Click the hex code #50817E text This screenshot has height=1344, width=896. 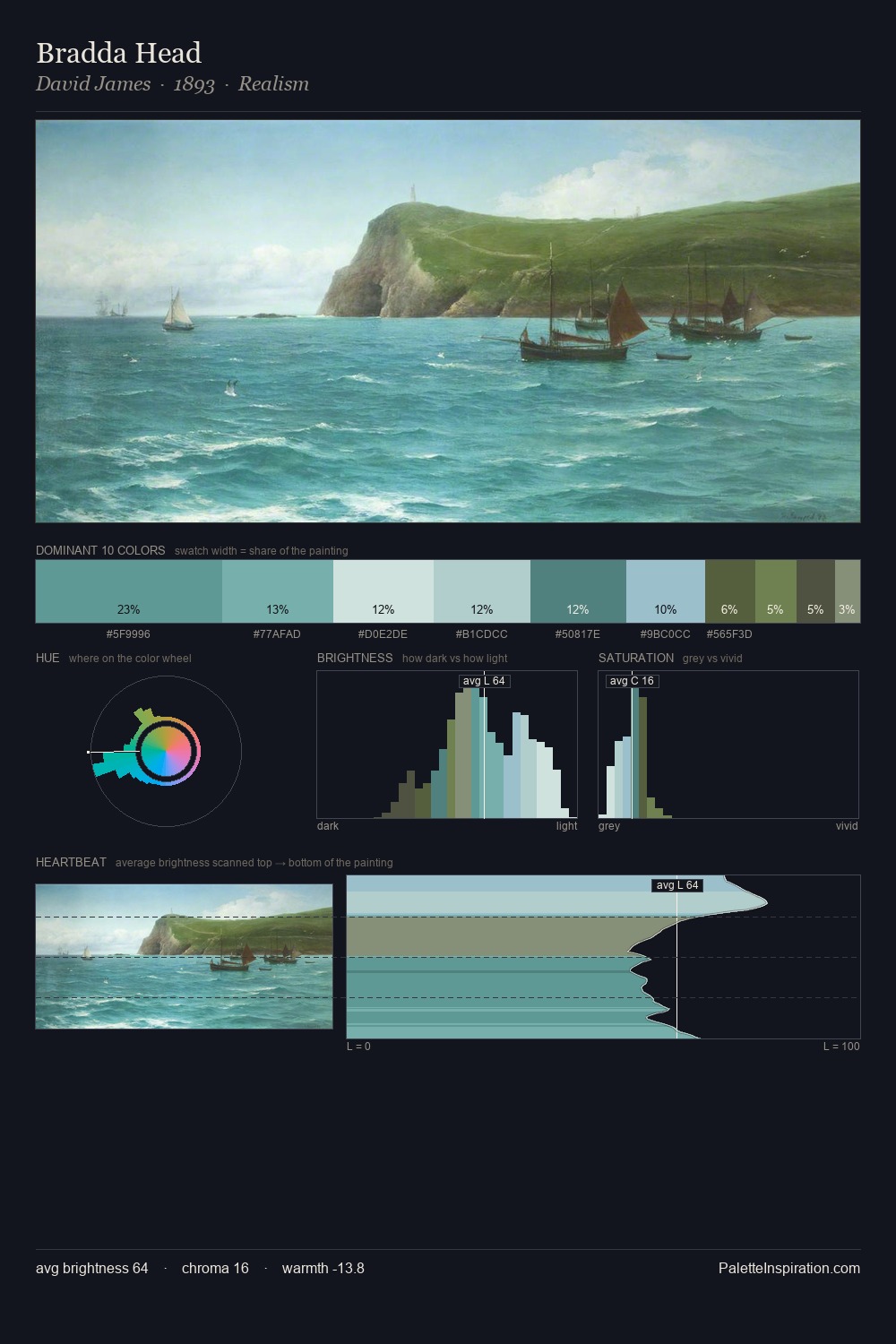point(578,633)
